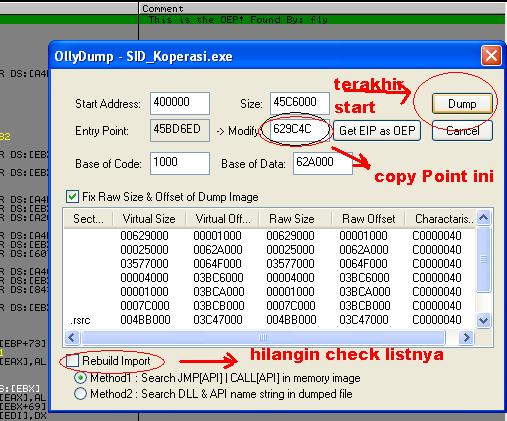This screenshot has height=421, width=507.
Task: Click the horizontal scroll left arrow
Action: (72, 337)
